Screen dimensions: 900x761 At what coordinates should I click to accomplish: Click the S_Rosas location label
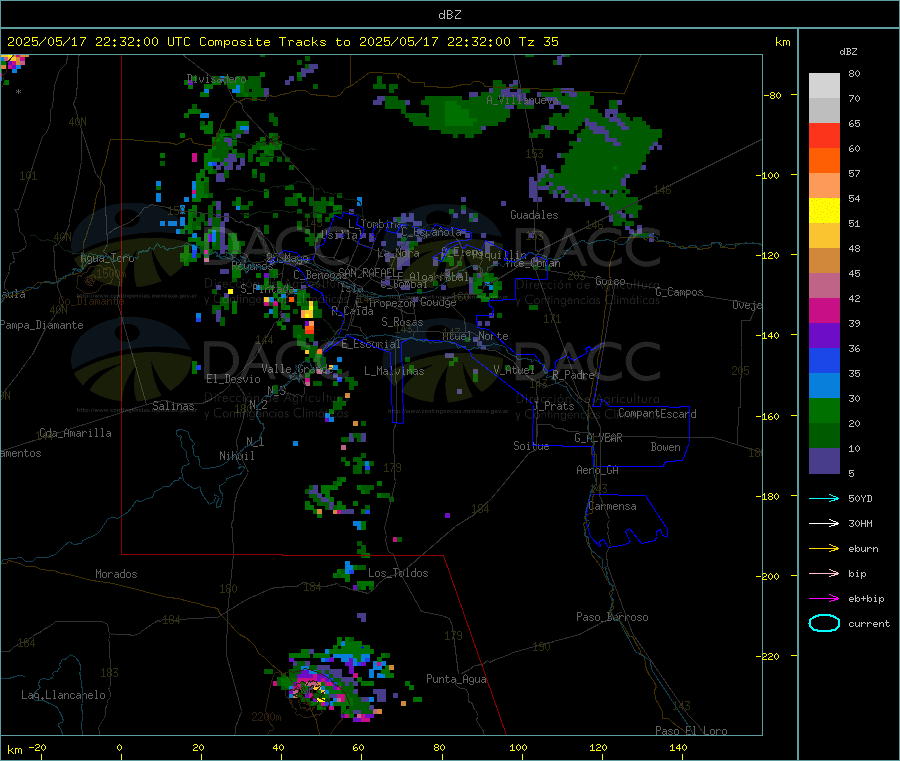[x=402, y=322]
